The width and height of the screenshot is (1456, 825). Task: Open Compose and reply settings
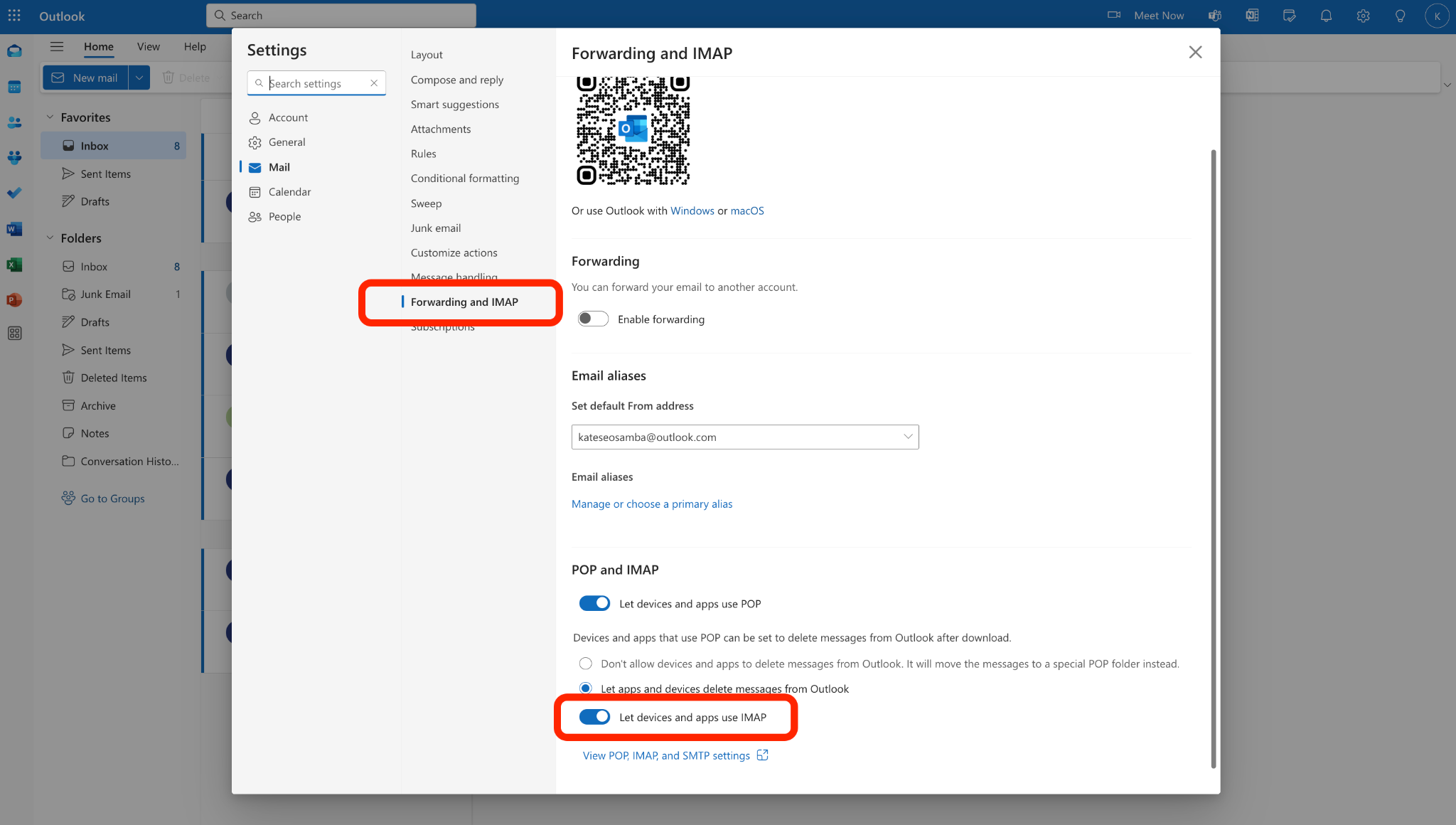pos(457,80)
